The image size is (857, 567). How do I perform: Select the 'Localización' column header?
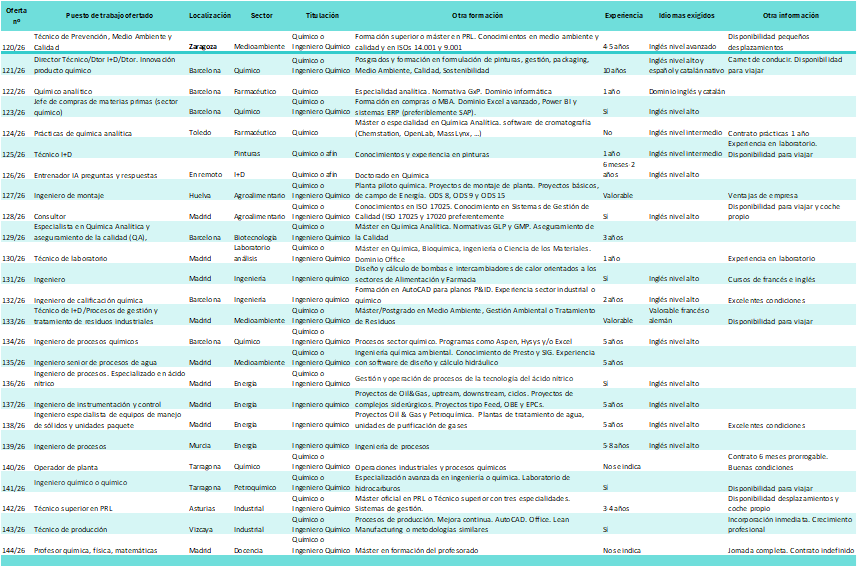(x=210, y=16)
